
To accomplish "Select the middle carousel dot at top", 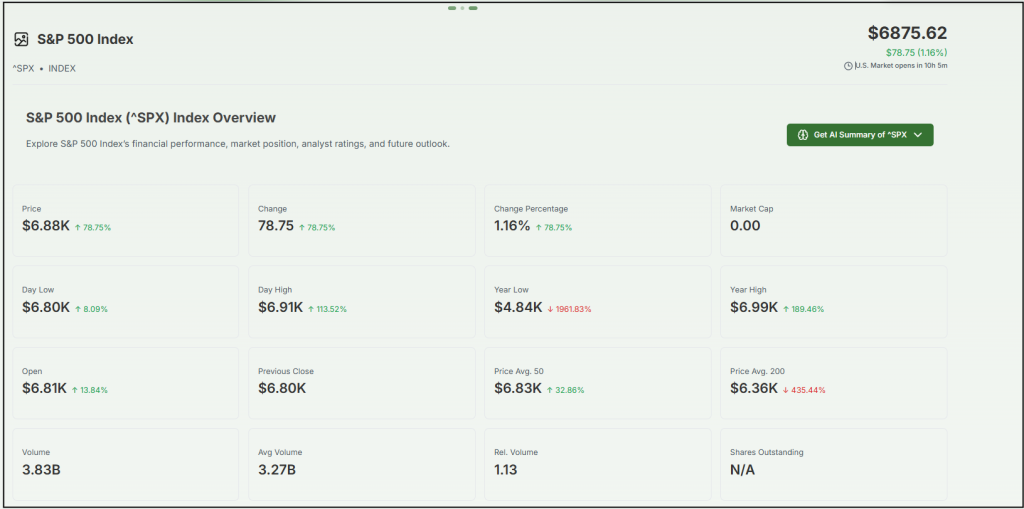I will [462, 8].
